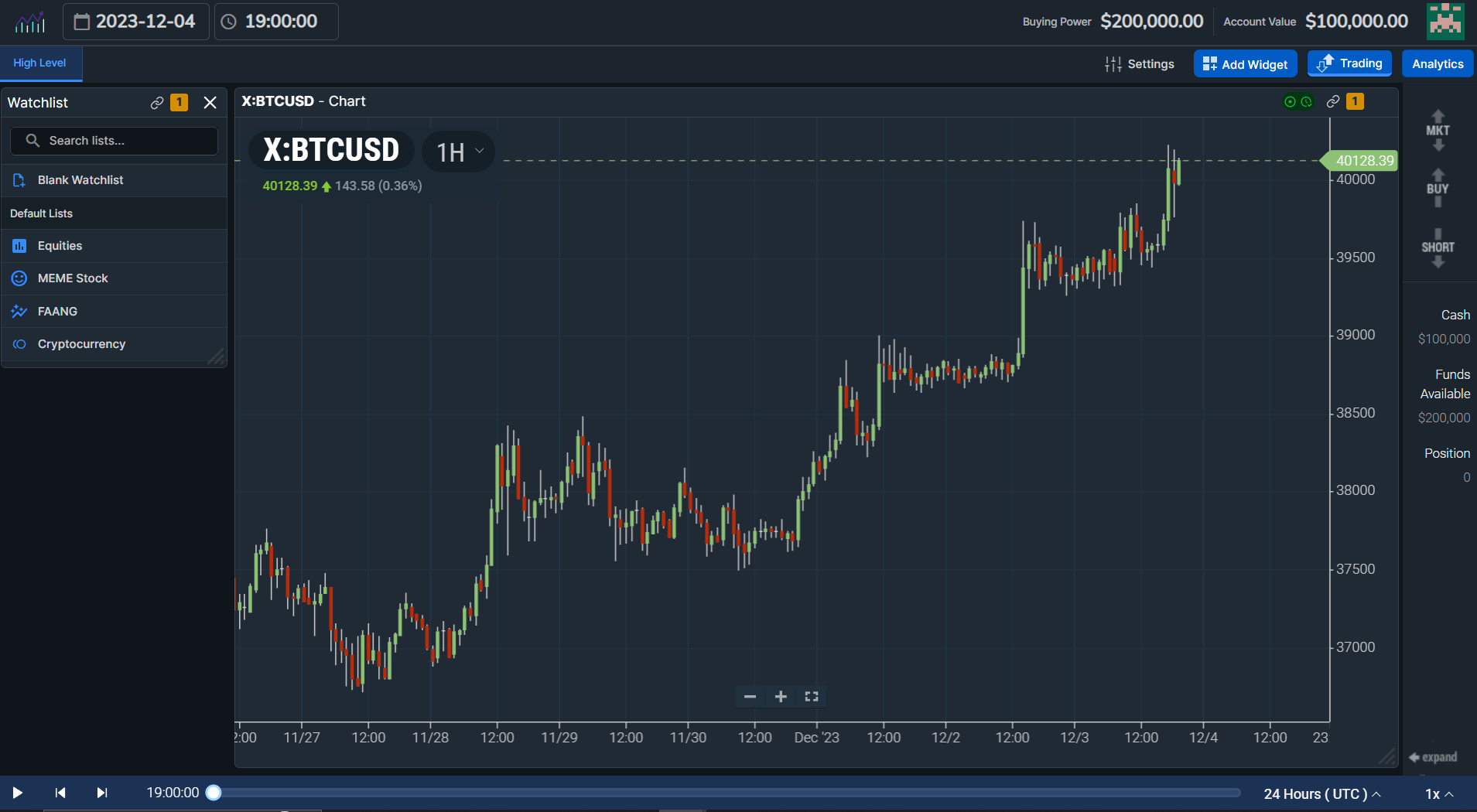Select Cryptocurrency from default lists

pos(81,344)
